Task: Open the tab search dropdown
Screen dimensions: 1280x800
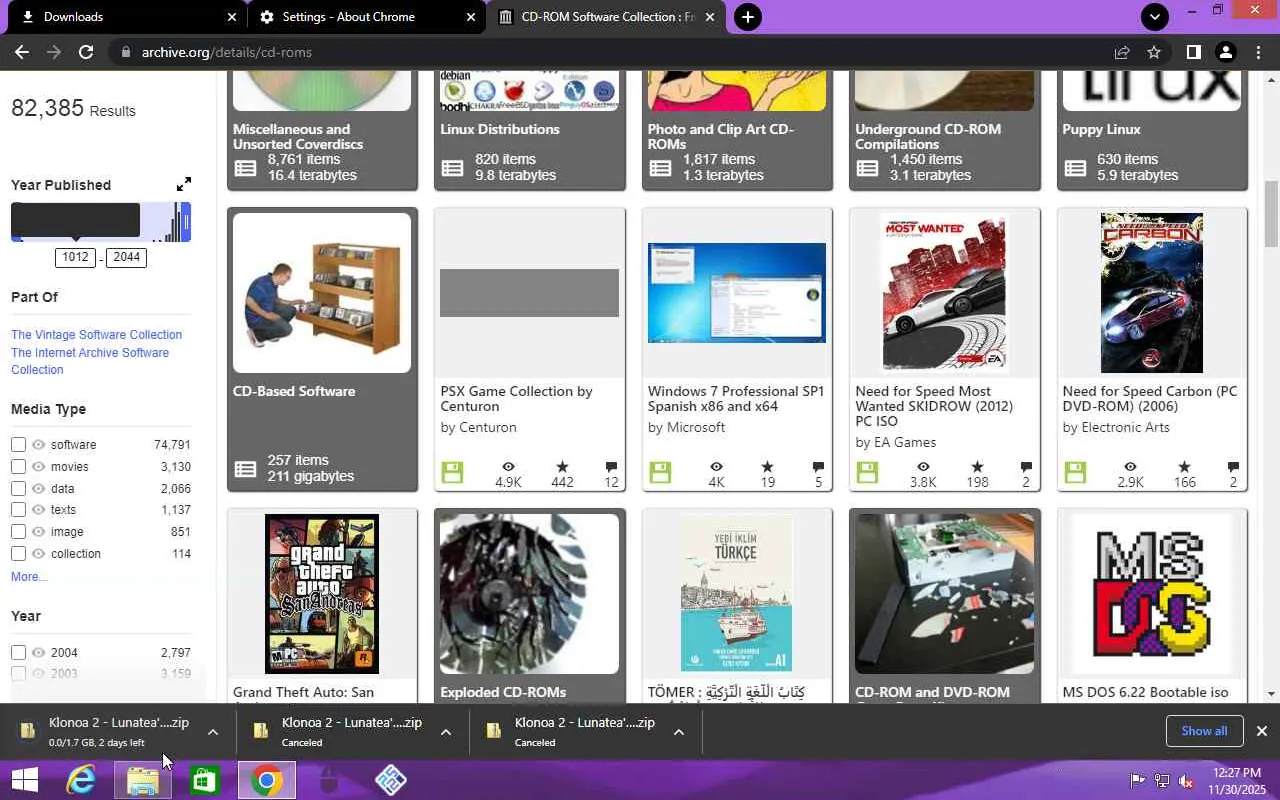Action: 1155,17
